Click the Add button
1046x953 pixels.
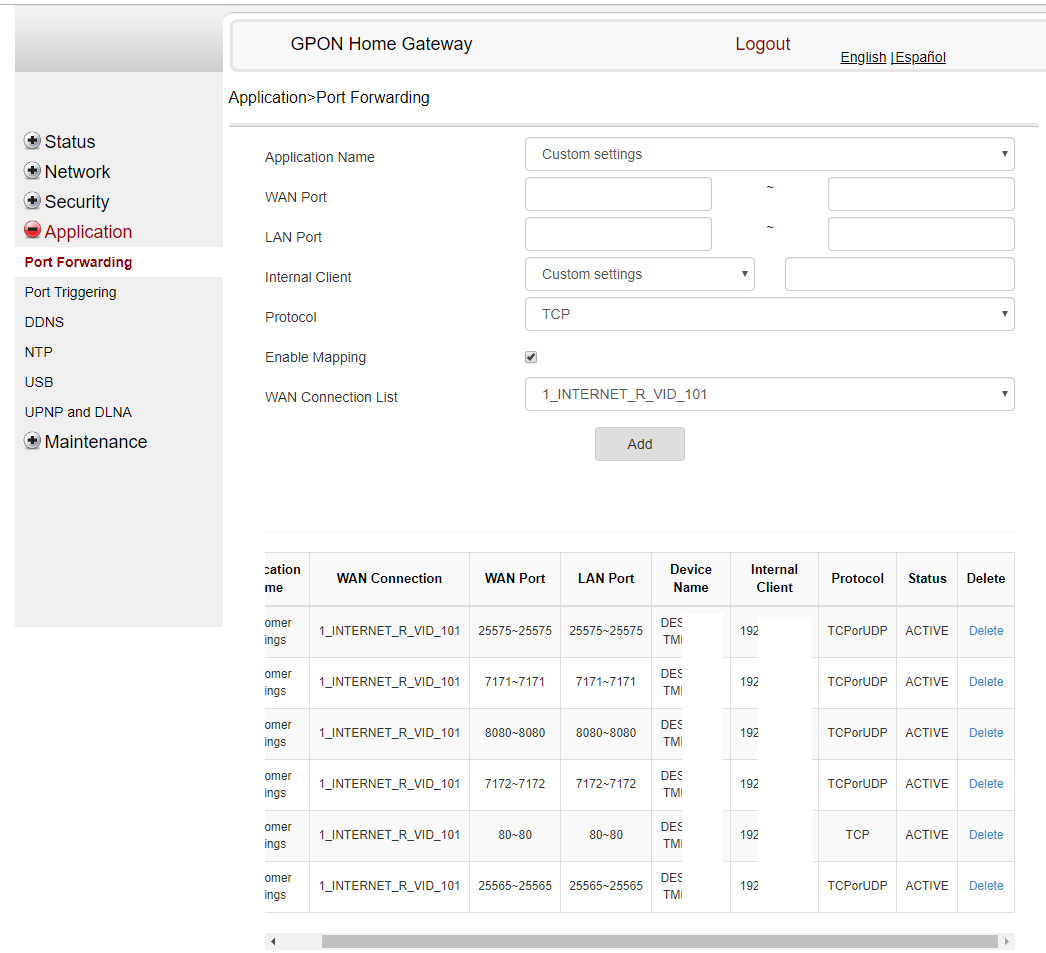[640, 444]
